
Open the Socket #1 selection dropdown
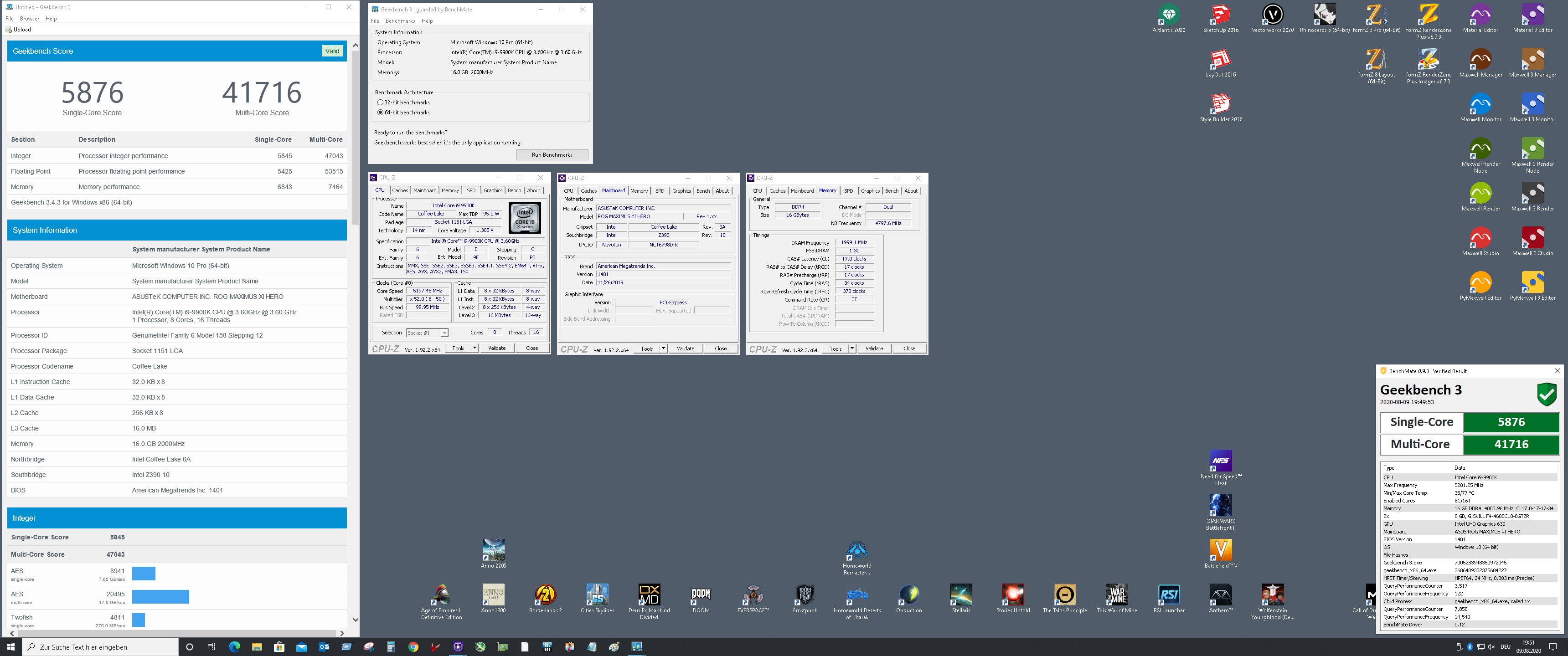pos(427,332)
